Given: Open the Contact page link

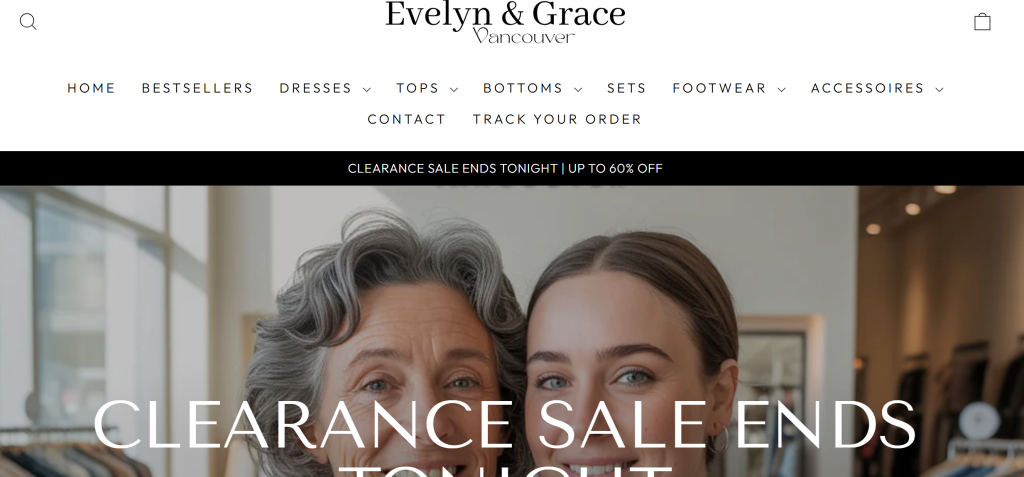Looking at the screenshot, I should (x=407, y=120).
